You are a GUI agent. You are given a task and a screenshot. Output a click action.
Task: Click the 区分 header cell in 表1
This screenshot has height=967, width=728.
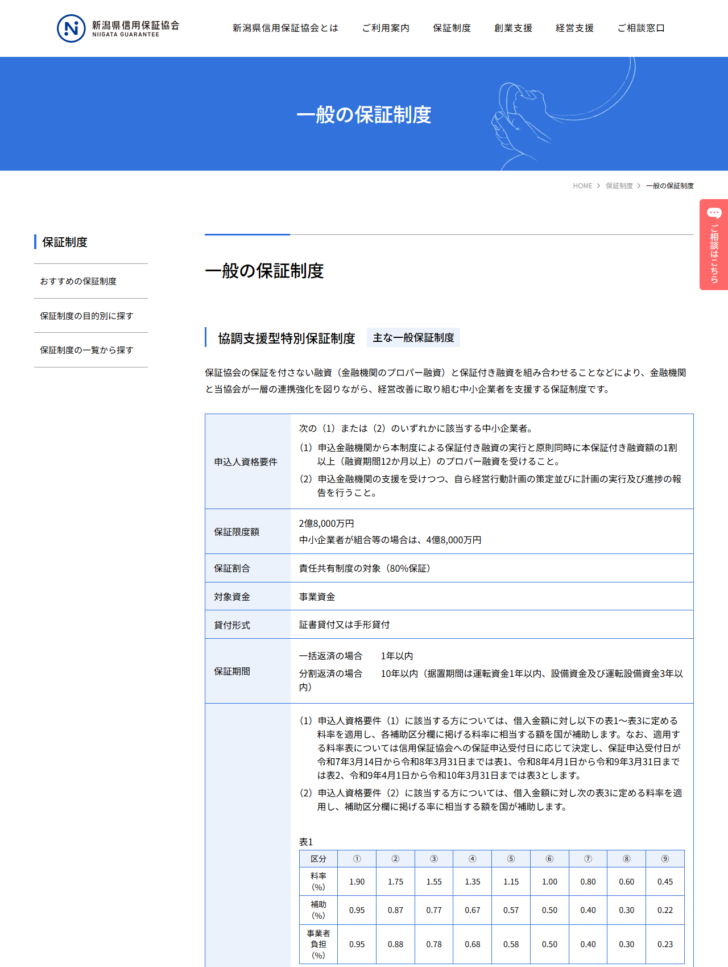point(318,858)
